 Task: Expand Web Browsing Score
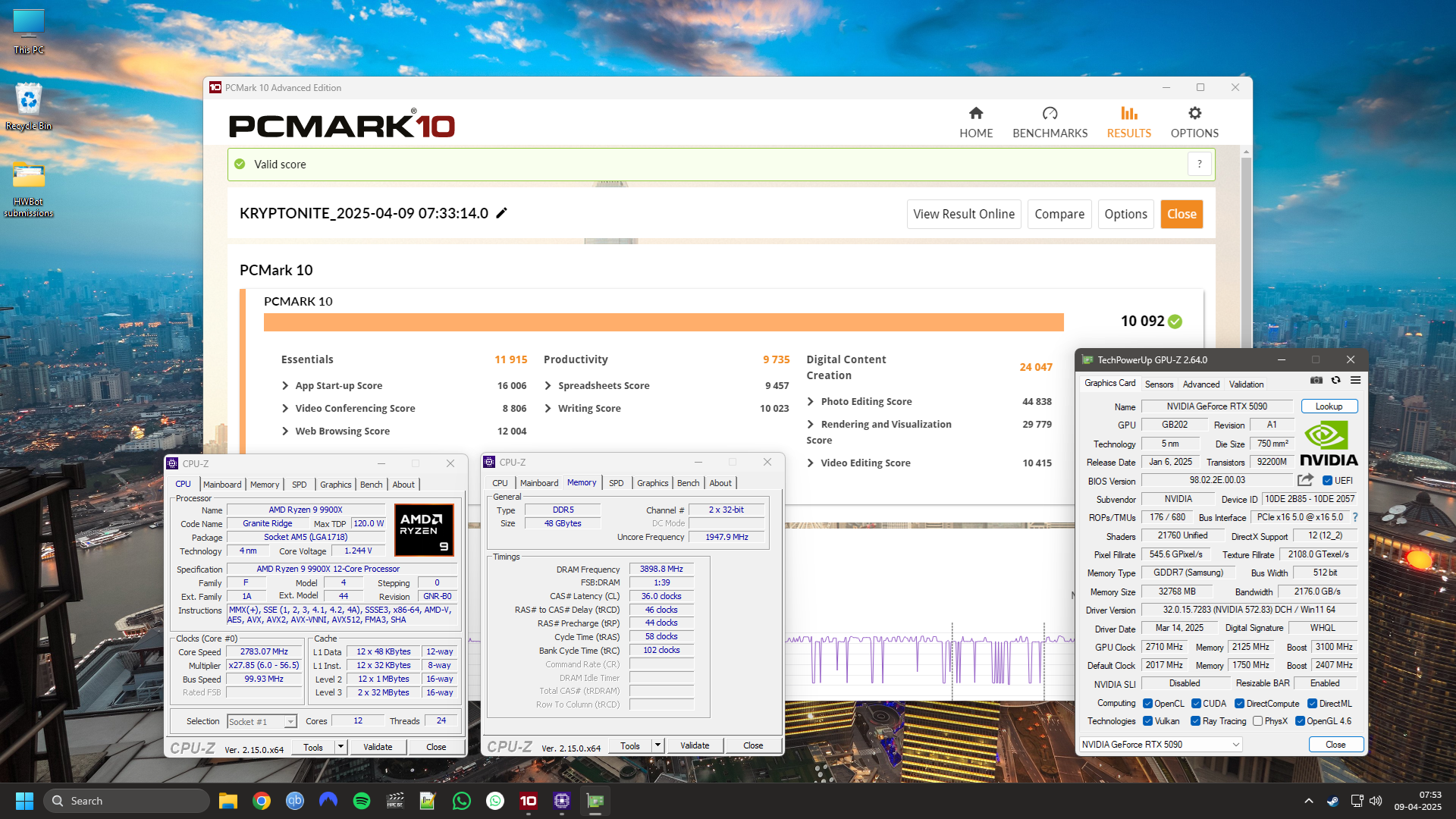[x=286, y=431]
